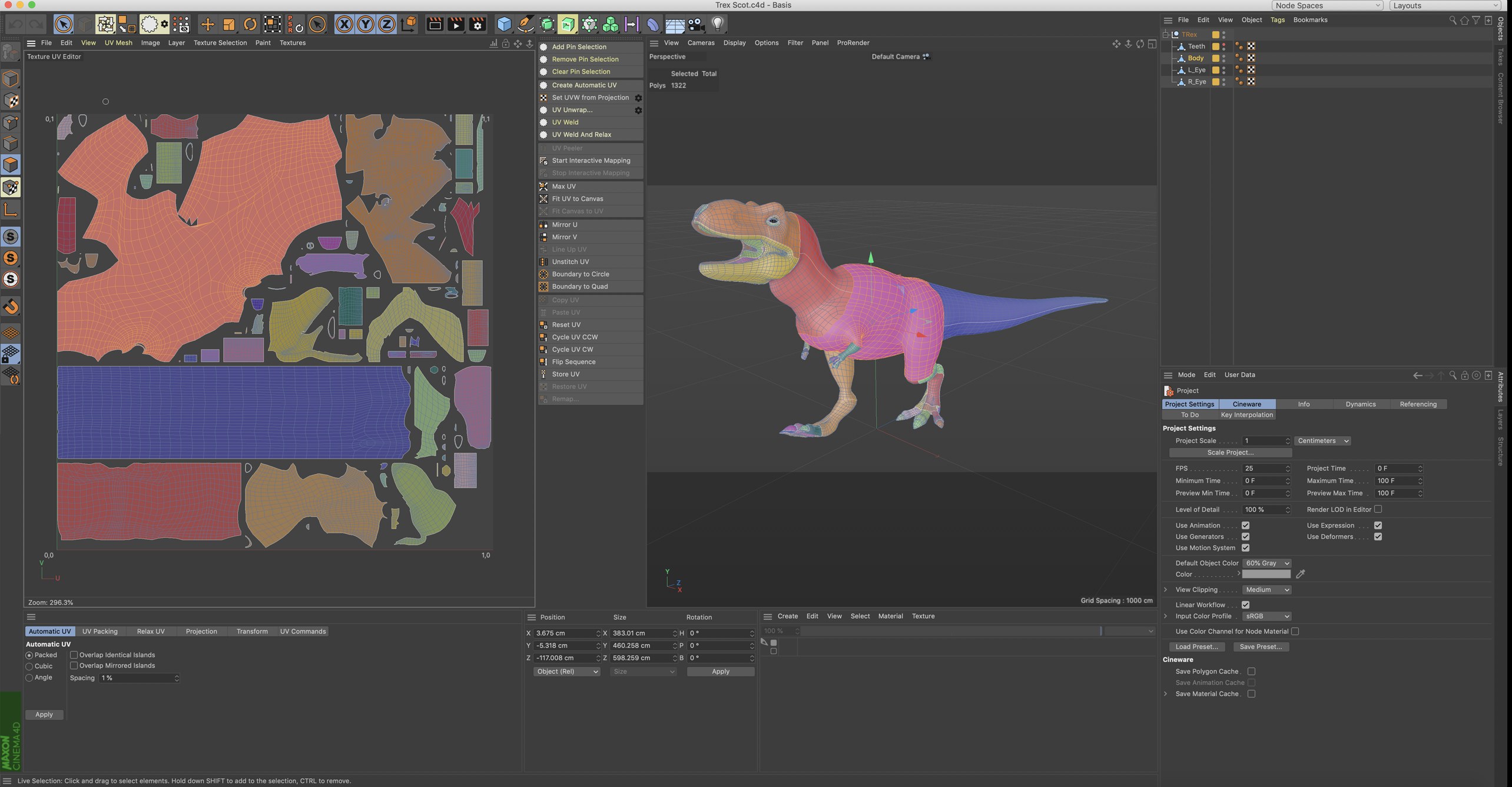This screenshot has height=787, width=1512.
Task: Toggle X axis lock
Action: tap(344, 24)
